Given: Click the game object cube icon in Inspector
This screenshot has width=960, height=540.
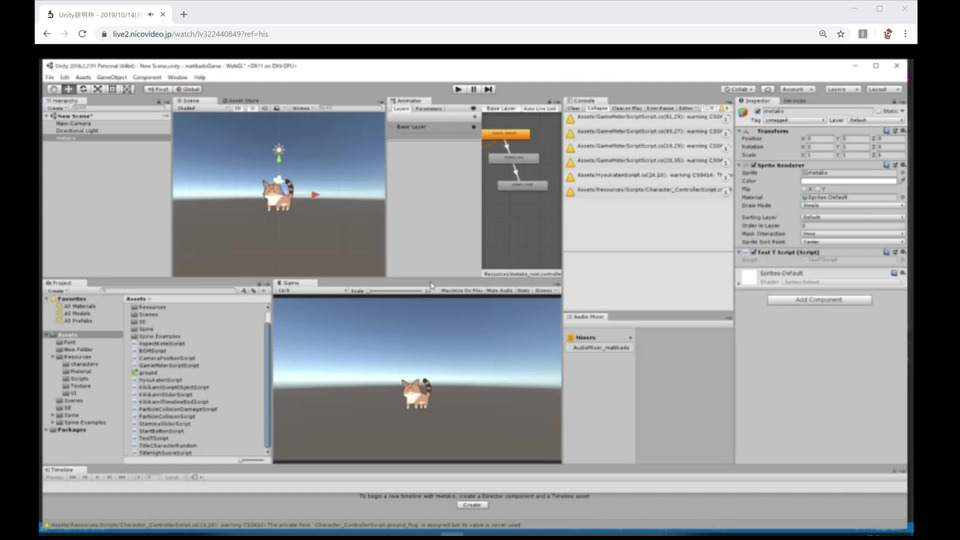Looking at the screenshot, I should pyautogui.click(x=743, y=112).
